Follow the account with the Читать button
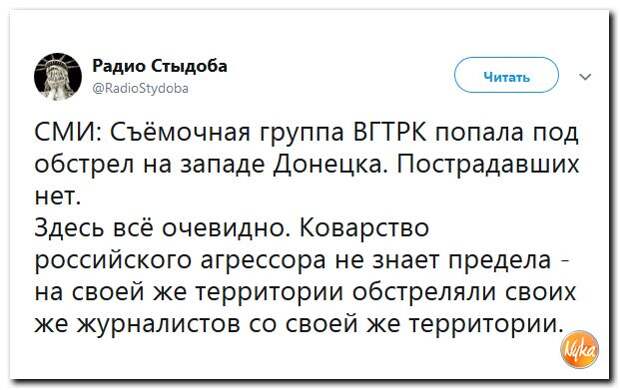Image resolution: width=620 pixels, height=390 pixels. [x=507, y=75]
